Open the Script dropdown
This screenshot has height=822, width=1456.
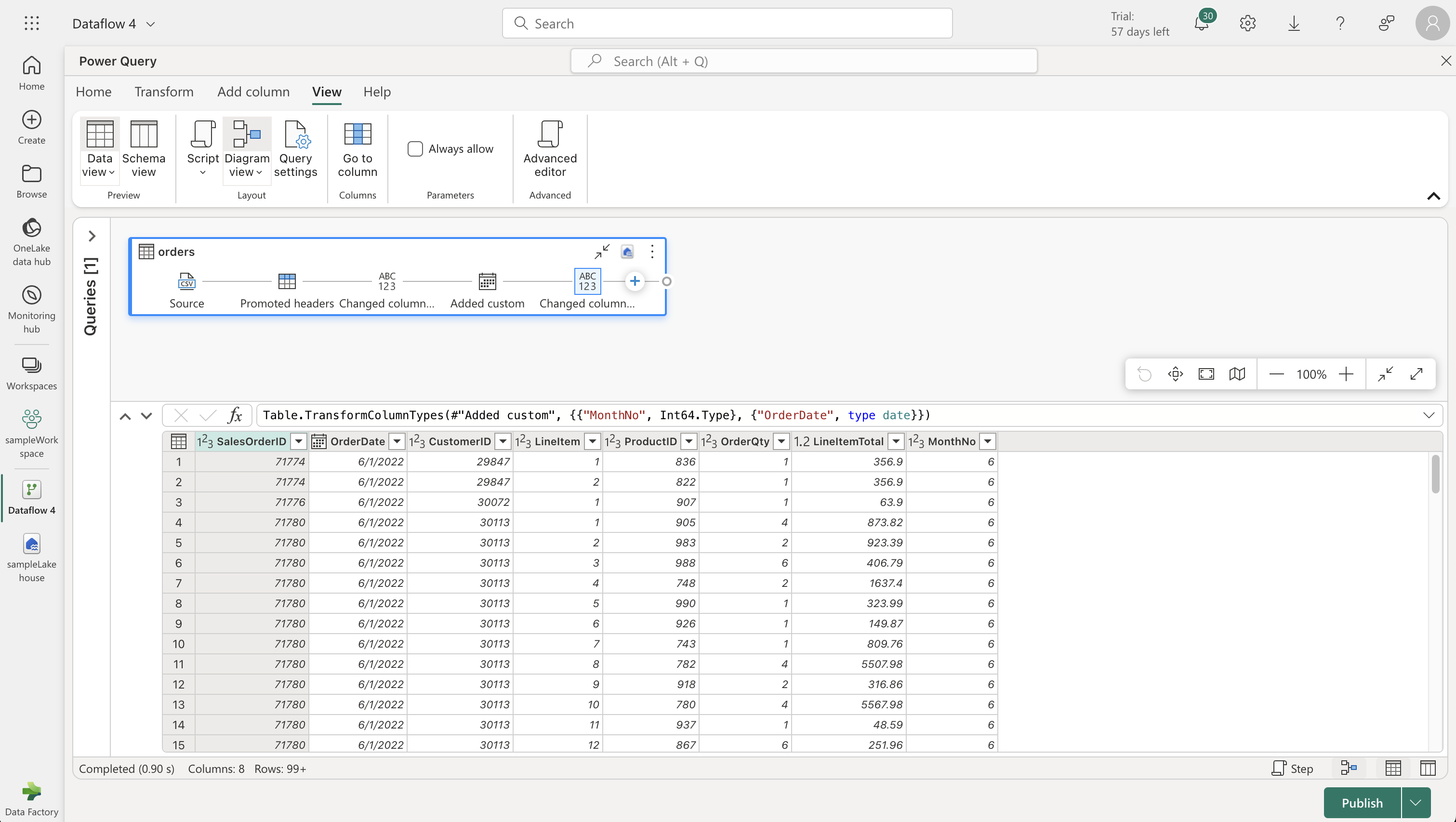pyautogui.click(x=203, y=173)
